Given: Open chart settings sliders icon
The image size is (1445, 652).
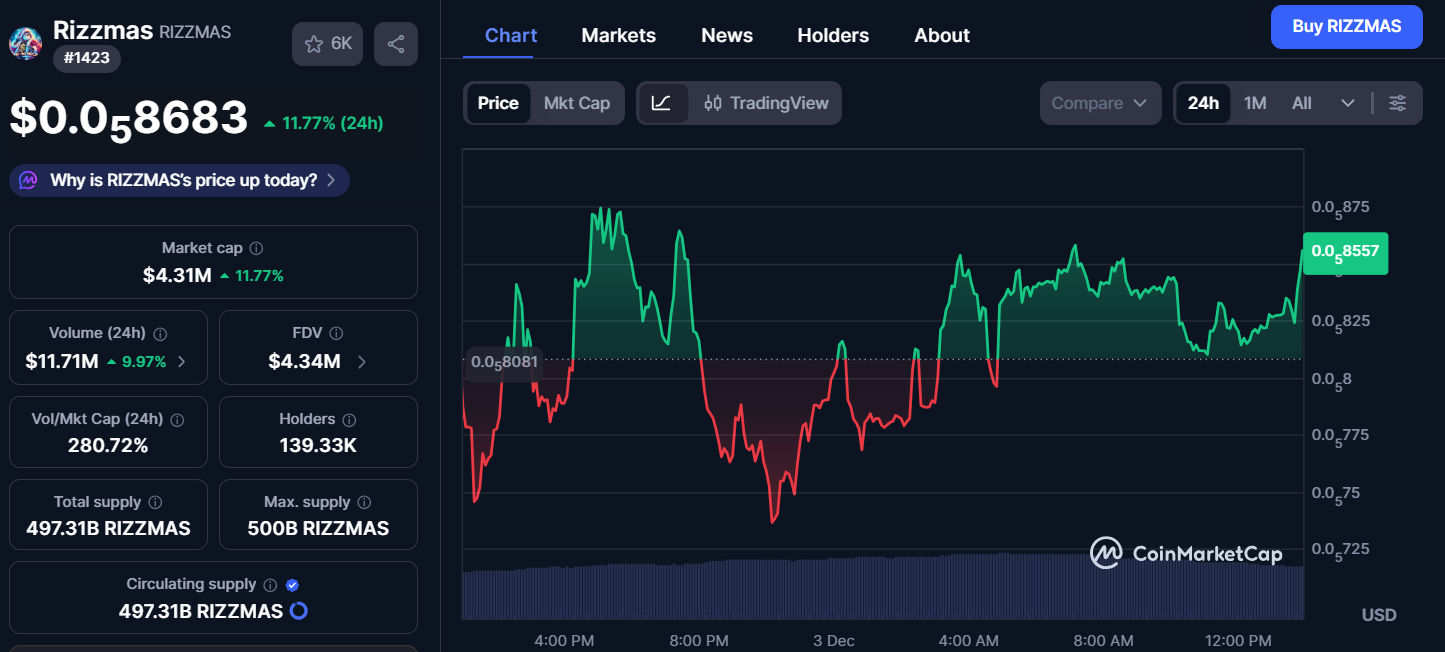Looking at the screenshot, I should click(x=1398, y=103).
